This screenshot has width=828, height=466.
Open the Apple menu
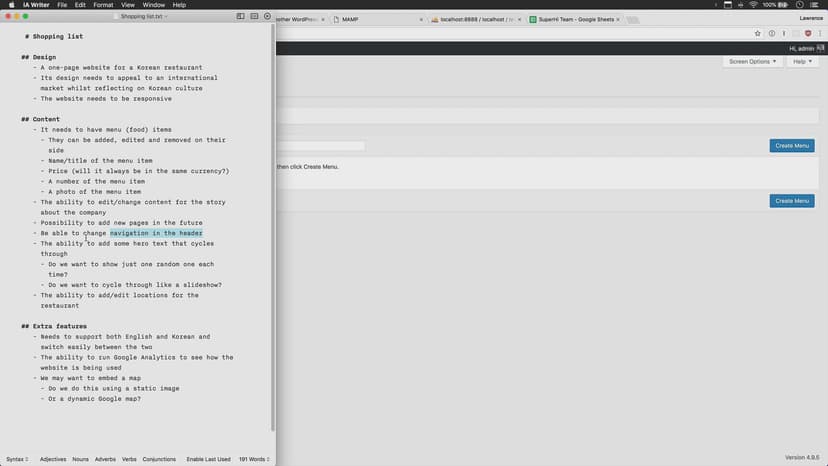coord(9,5)
